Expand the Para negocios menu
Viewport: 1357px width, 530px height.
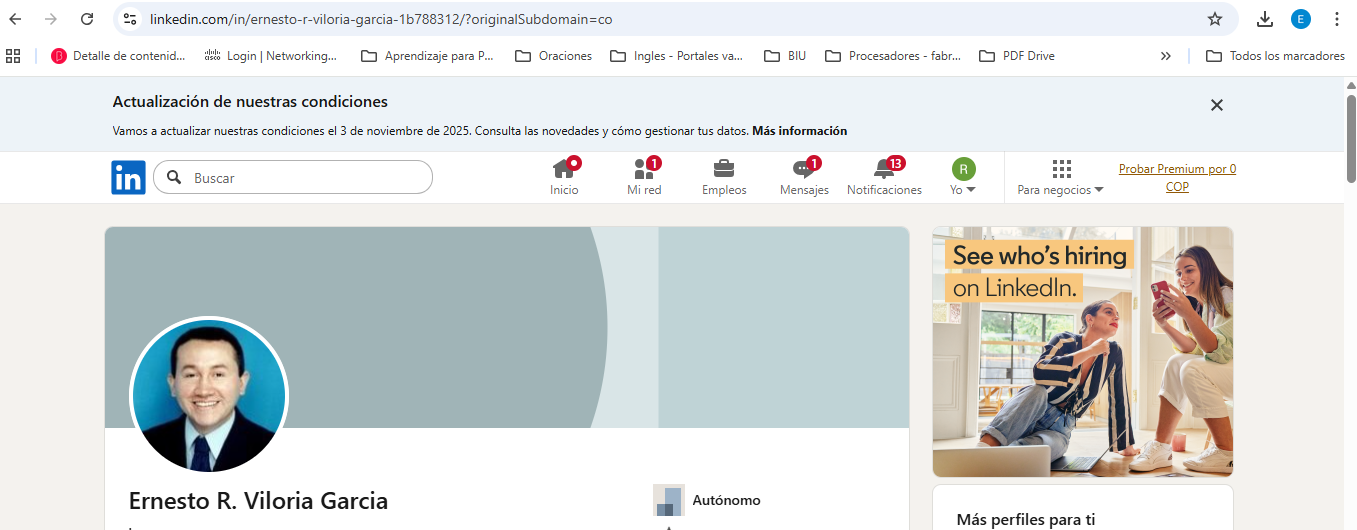[x=1060, y=178]
